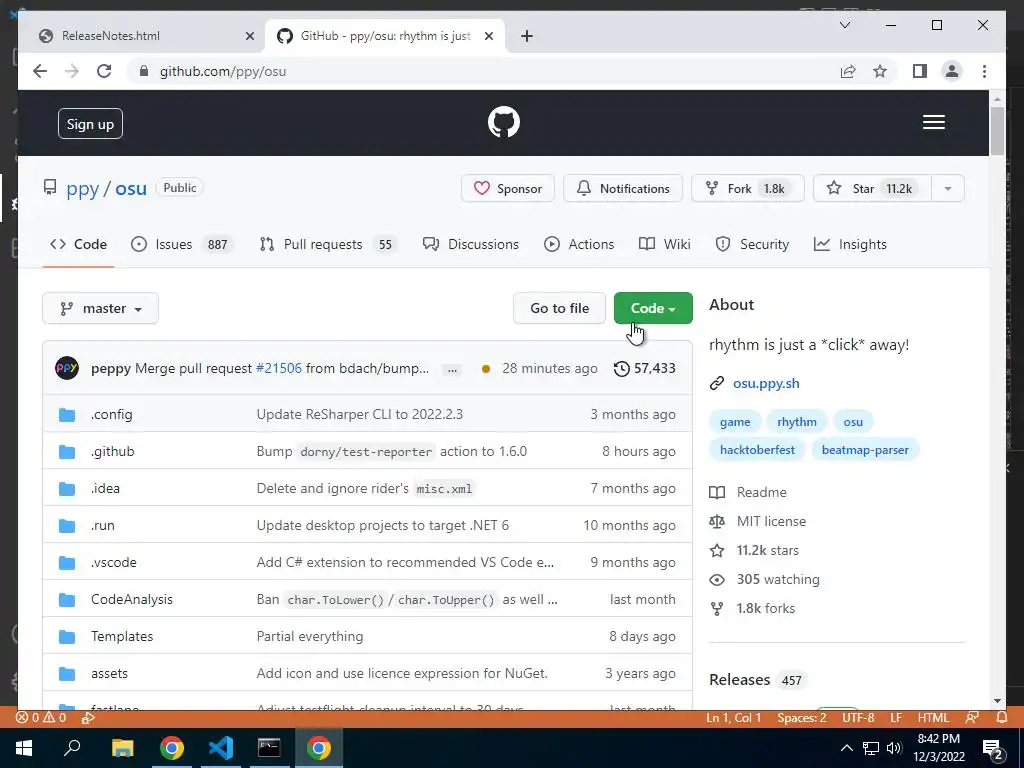The height and width of the screenshot is (768, 1024).
Task: Open Chrome three-dot menu
Action: click(984, 71)
